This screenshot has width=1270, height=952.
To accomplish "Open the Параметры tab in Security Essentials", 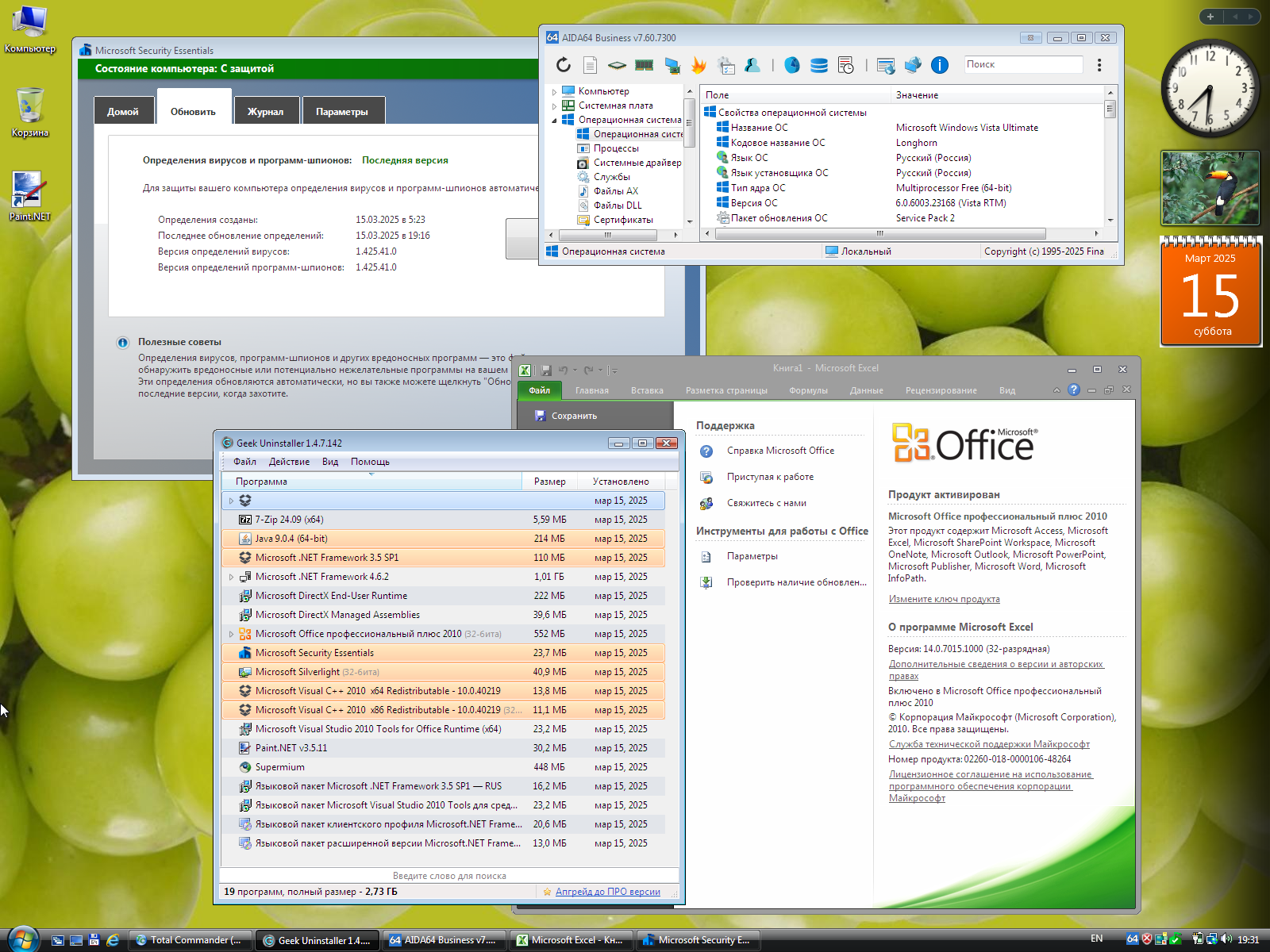I will click(x=342, y=112).
